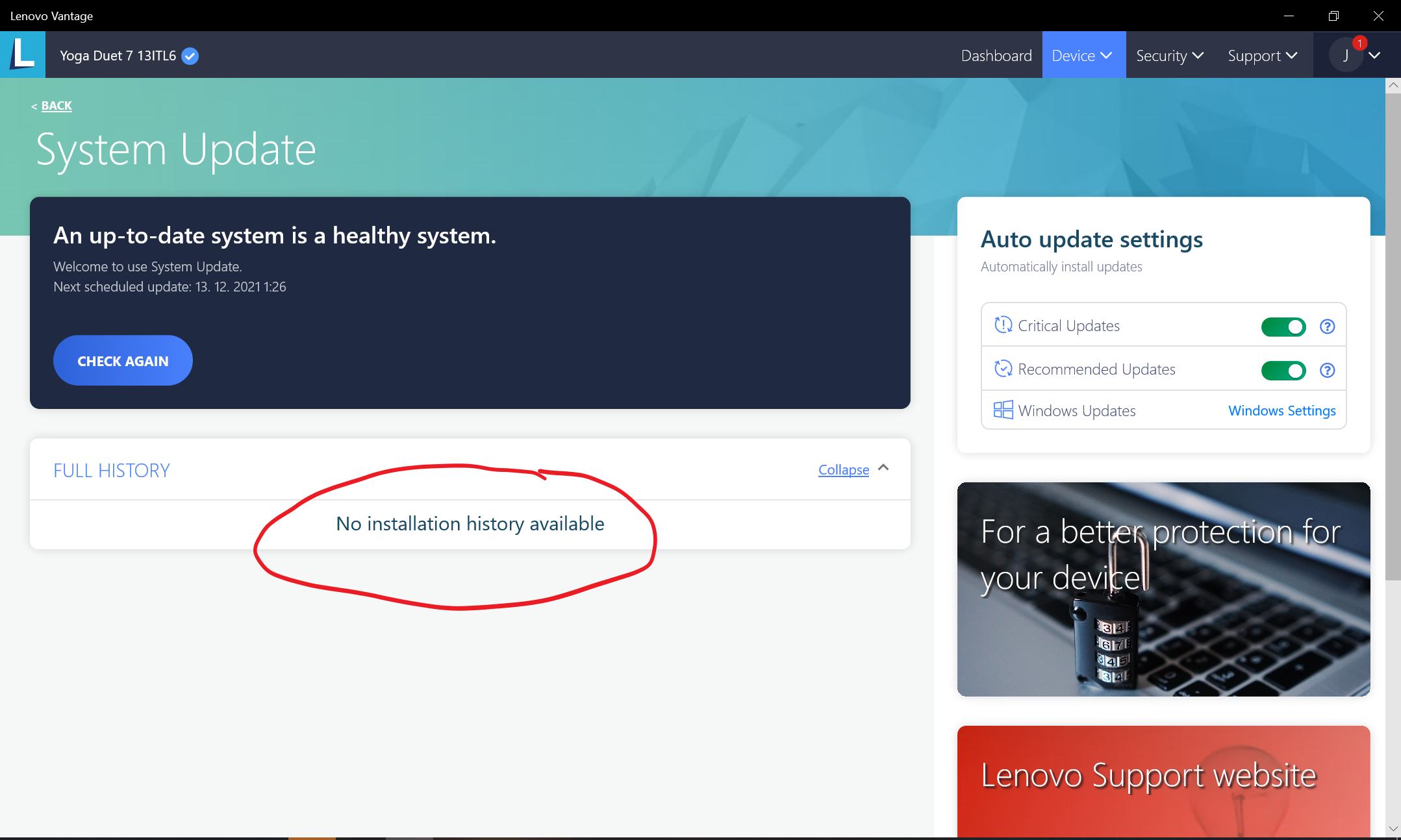Open the Windows Settings link

[1281, 410]
